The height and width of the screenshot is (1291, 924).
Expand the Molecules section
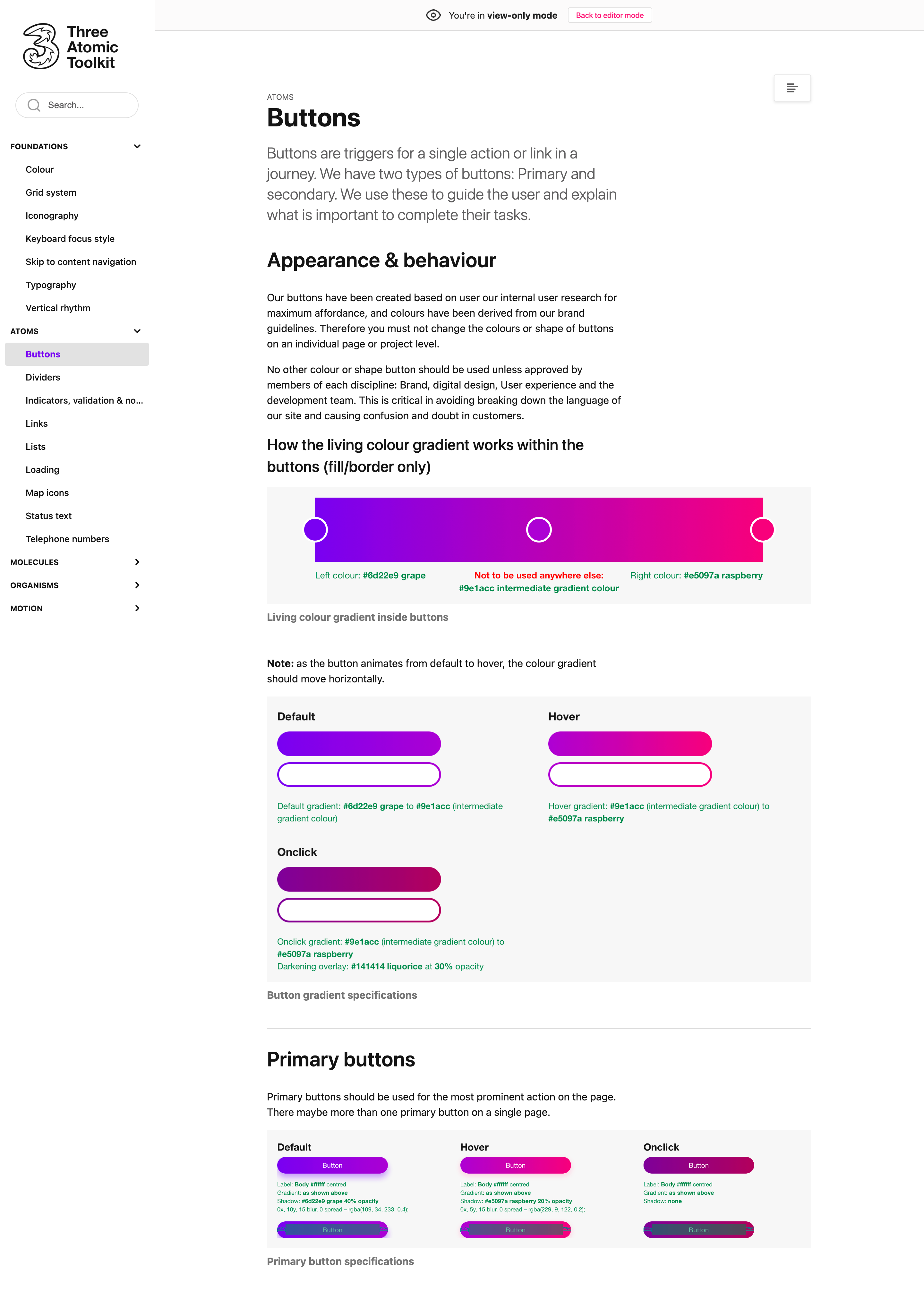pyautogui.click(x=137, y=562)
